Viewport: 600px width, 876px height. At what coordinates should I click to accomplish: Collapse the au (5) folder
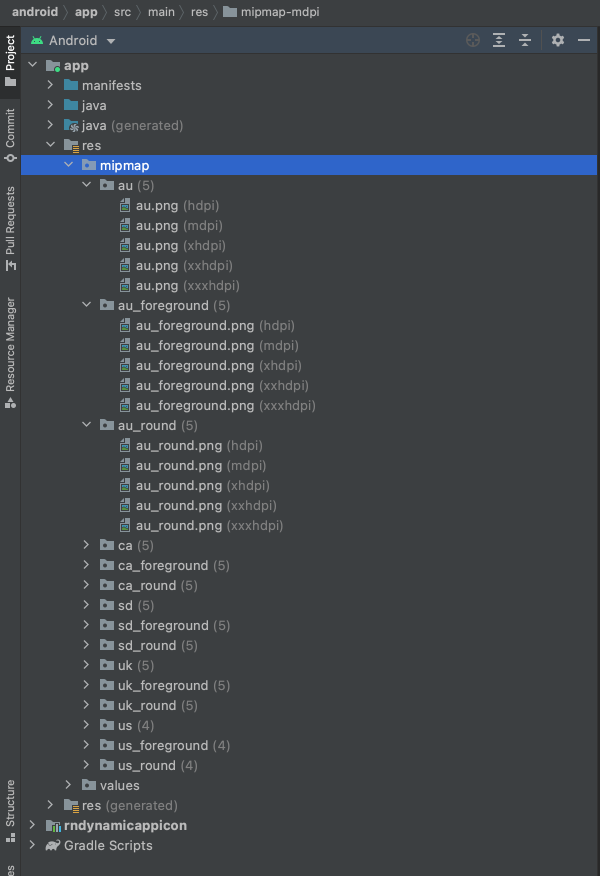coord(87,185)
